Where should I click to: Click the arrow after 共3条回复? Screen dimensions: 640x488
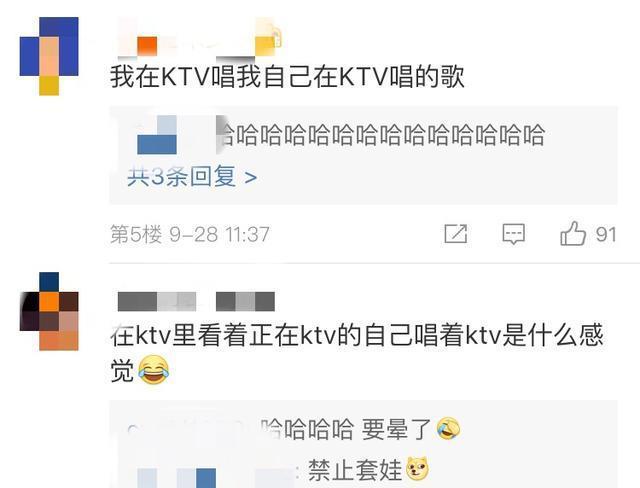251,177
